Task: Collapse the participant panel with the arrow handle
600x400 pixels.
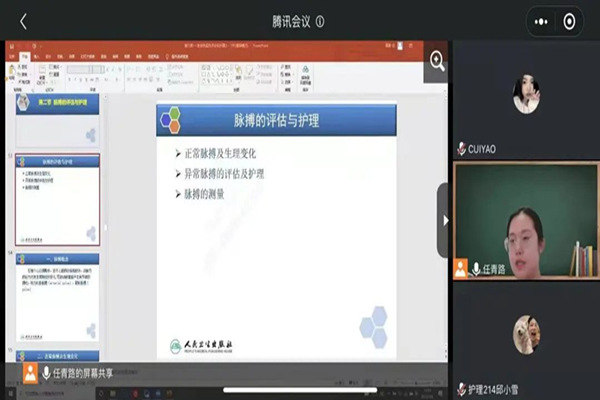Action: pyautogui.click(x=445, y=221)
